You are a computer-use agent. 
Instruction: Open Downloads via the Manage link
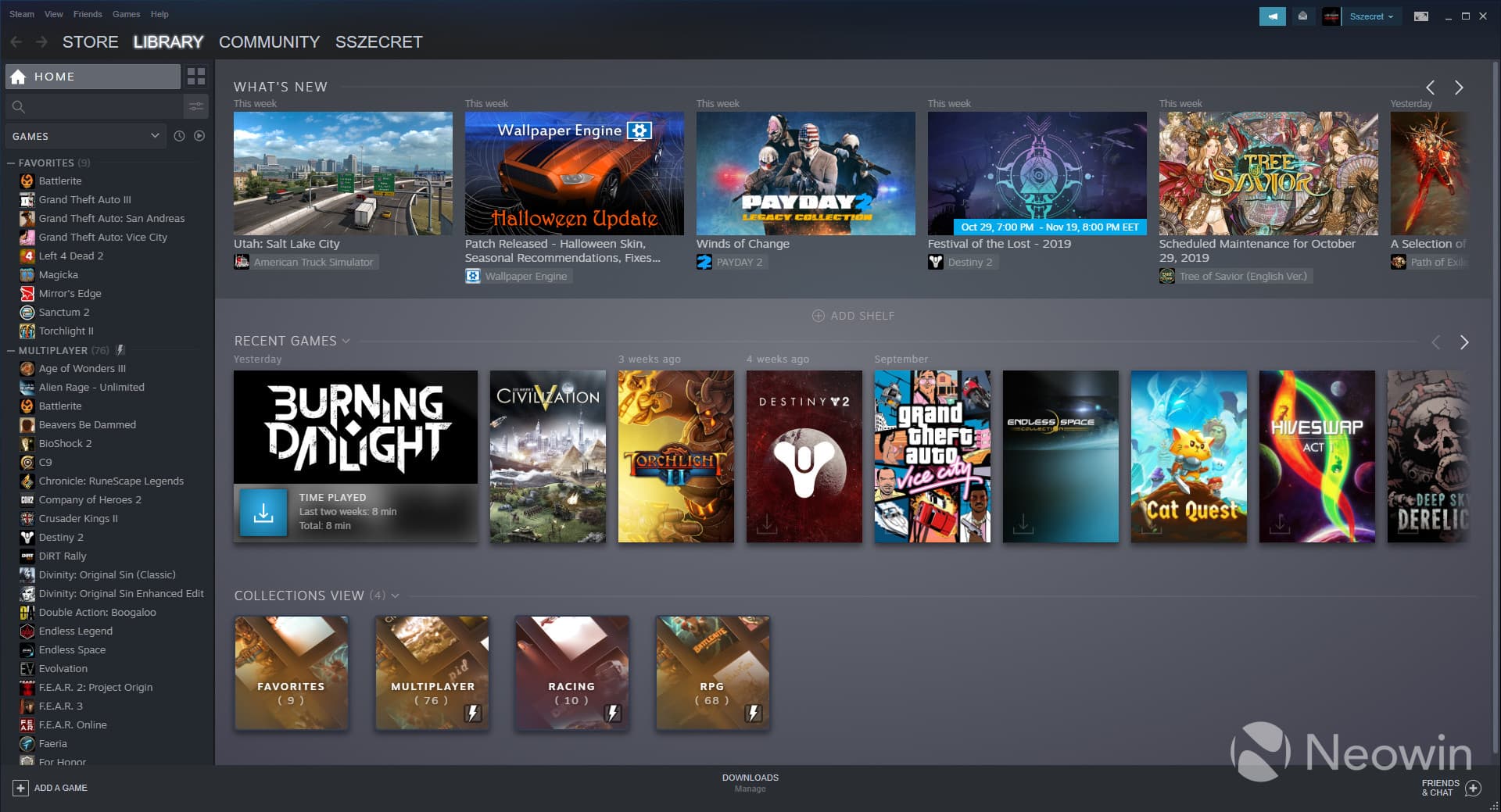(x=750, y=789)
